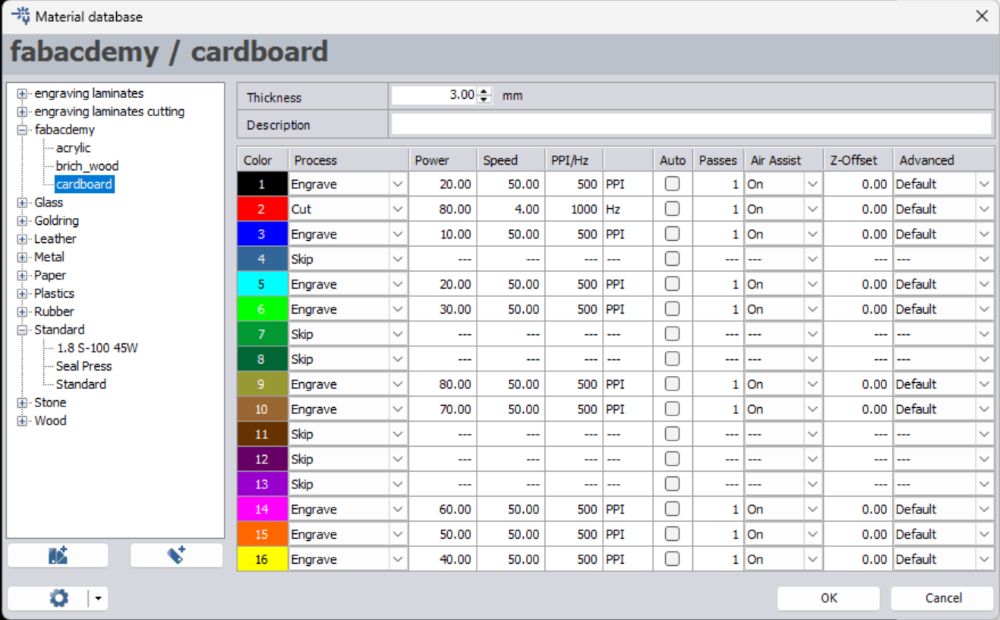Select the Rubber group in tree
The width and height of the screenshot is (1000, 620).
[54, 312]
